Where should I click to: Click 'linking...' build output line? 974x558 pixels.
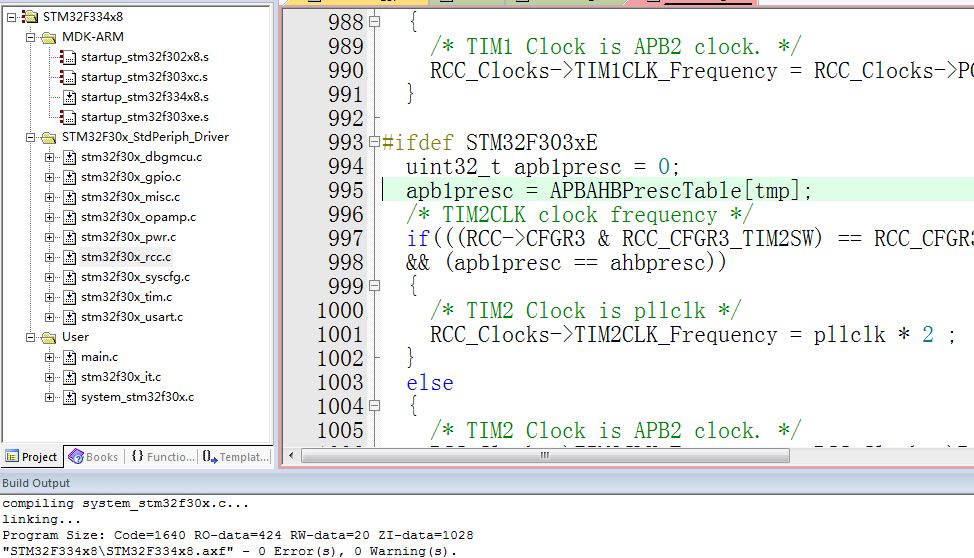pos(42,519)
